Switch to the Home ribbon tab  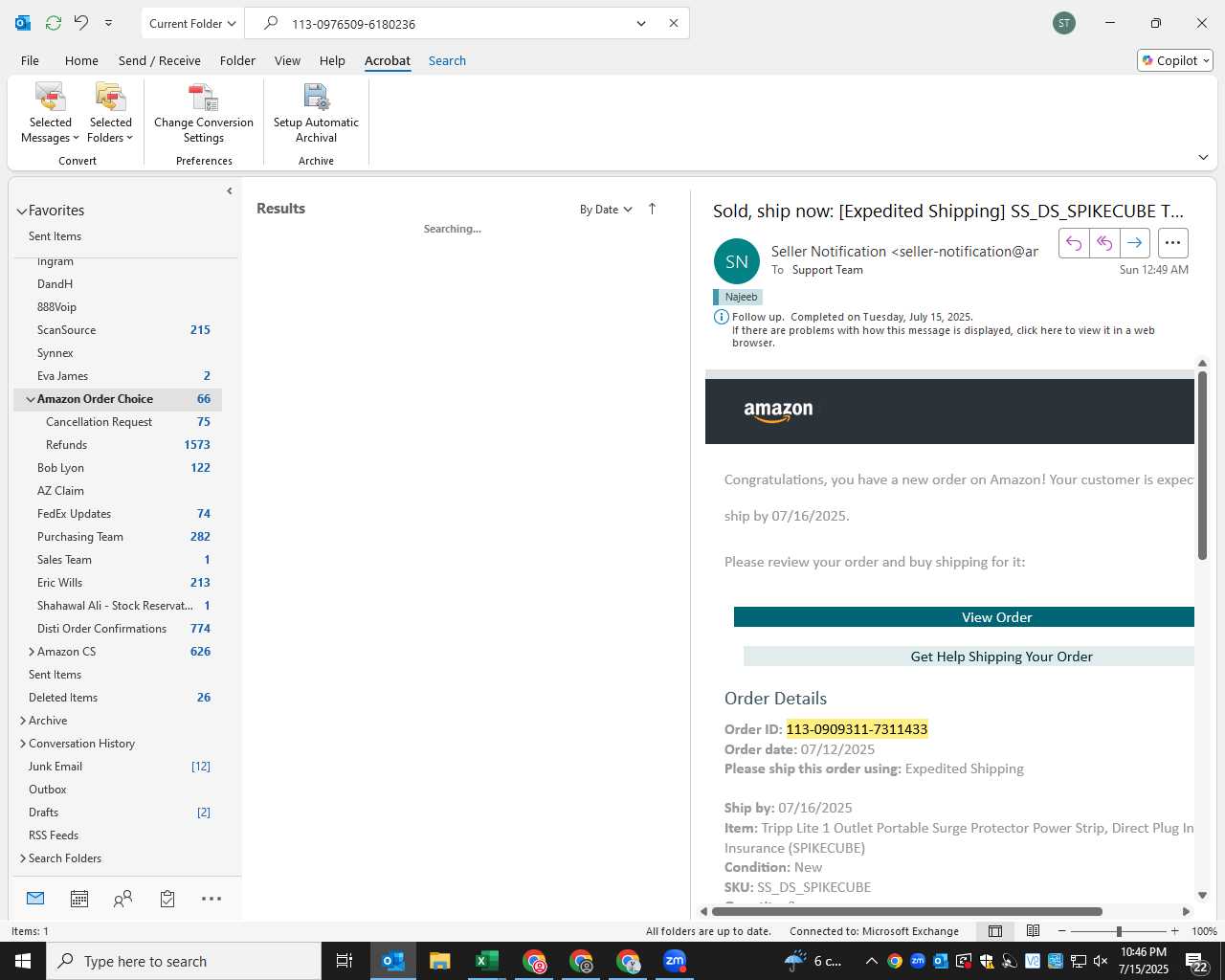[81, 60]
